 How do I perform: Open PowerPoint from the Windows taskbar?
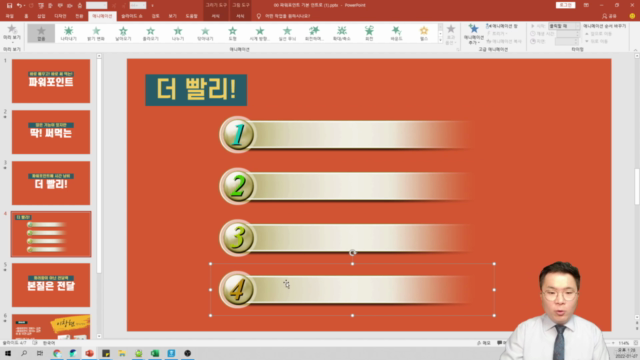89,353
